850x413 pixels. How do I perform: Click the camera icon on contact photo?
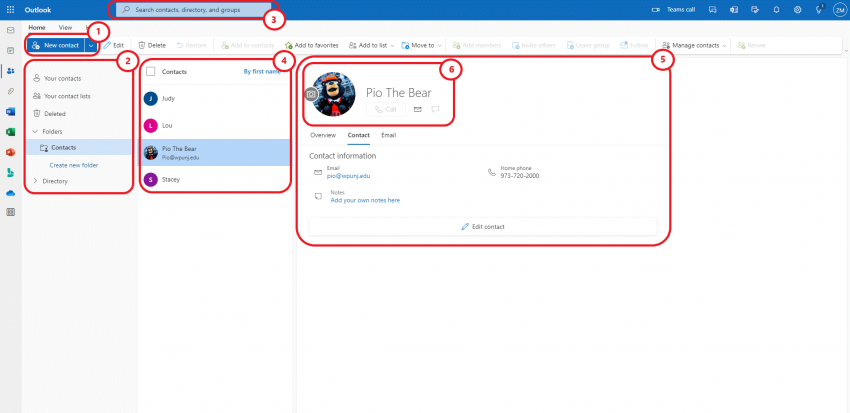coord(310,94)
